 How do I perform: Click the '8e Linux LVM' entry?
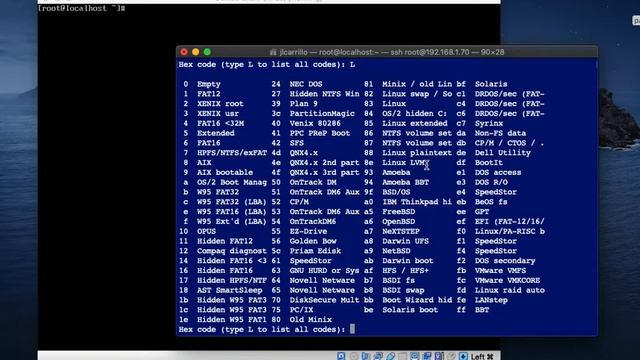[x=395, y=162]
